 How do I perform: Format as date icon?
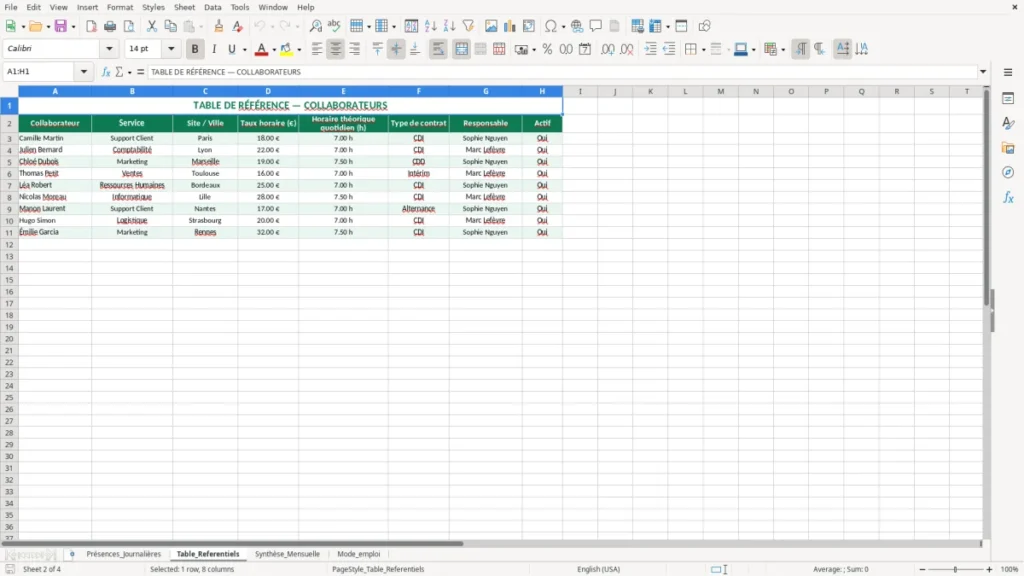click(x=585, y=49)
